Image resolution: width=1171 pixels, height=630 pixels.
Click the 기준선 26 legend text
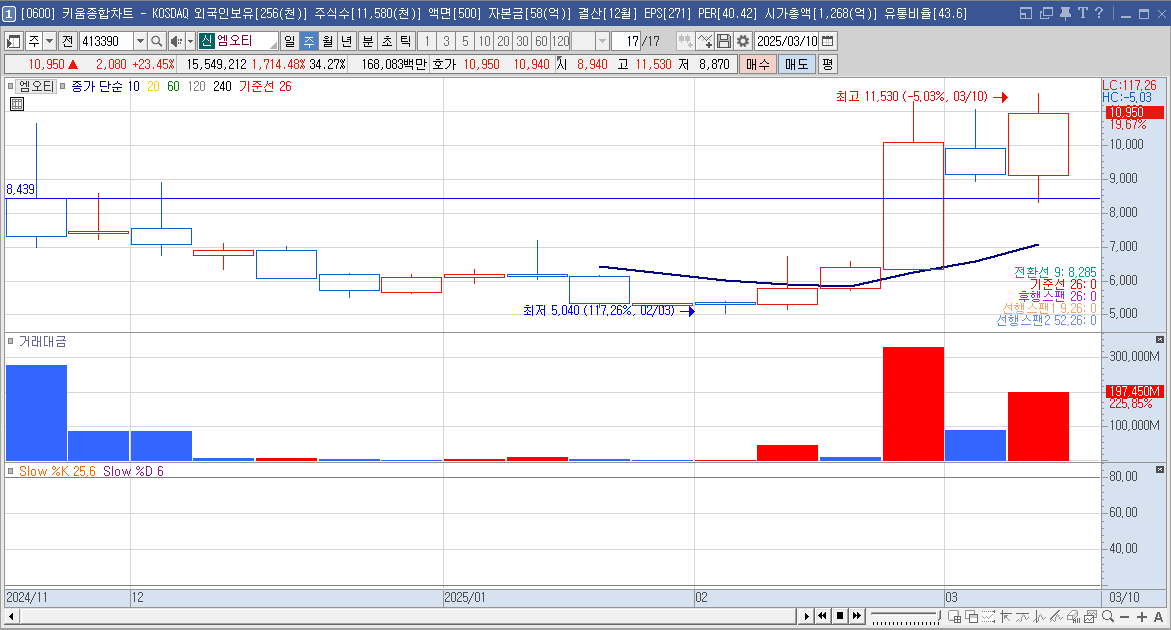[x=265, y=87]
